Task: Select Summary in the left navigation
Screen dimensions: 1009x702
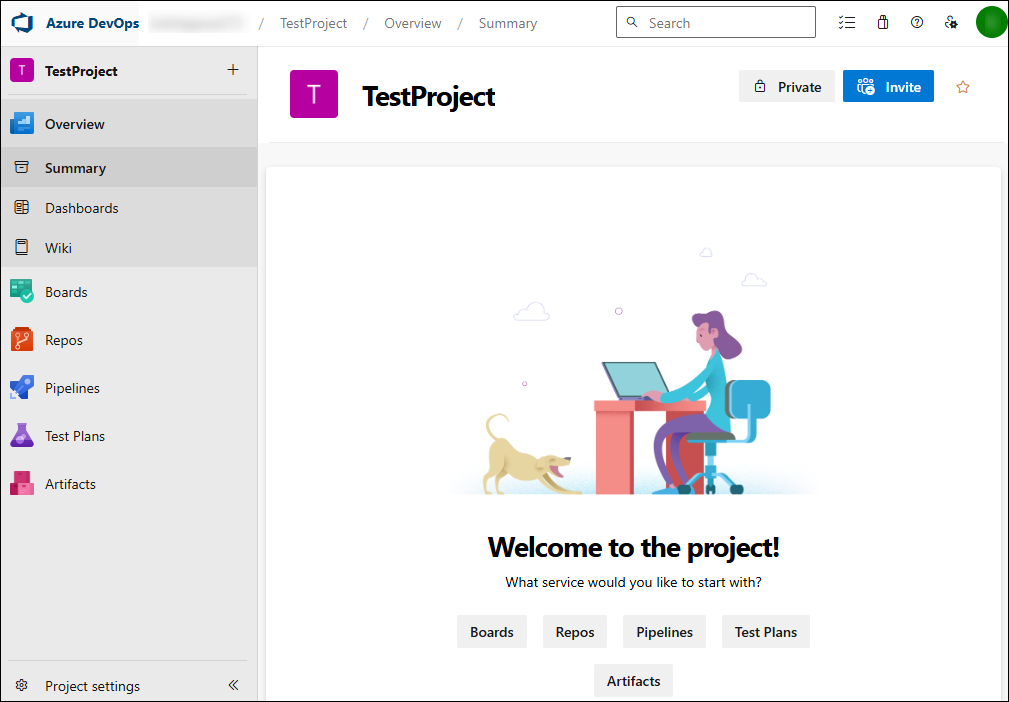Action: pos(129,167)
